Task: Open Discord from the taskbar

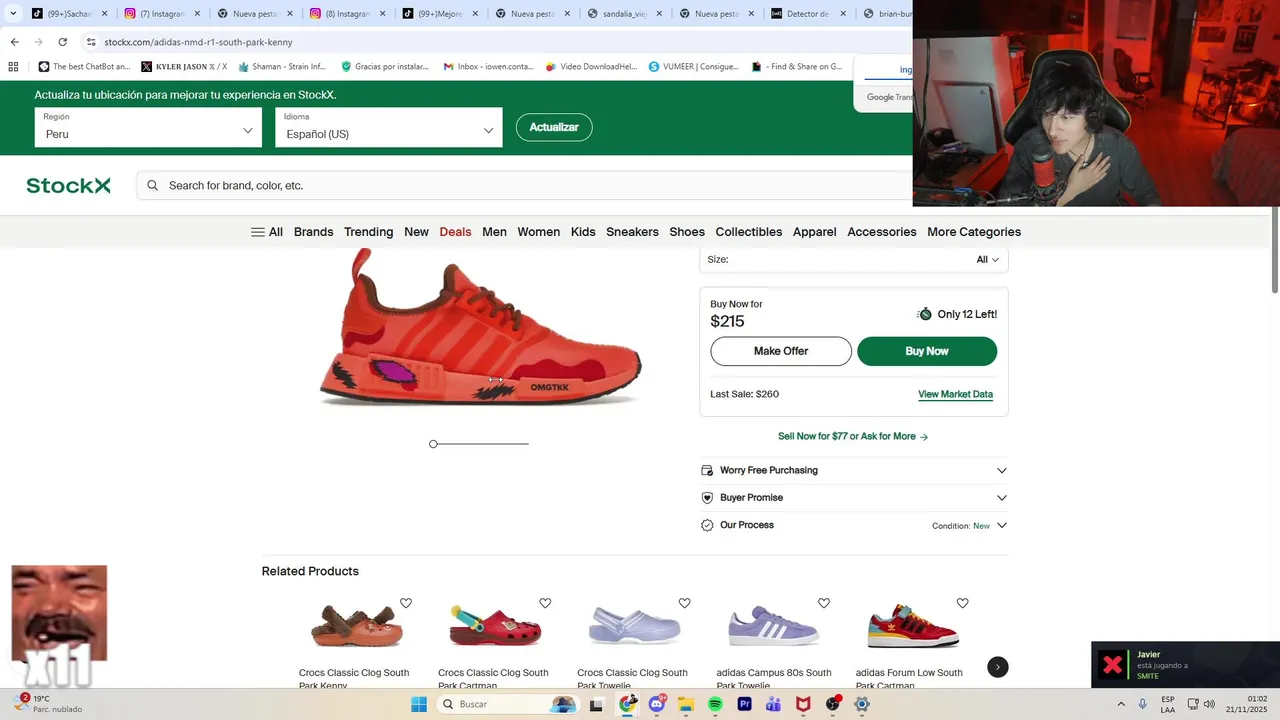Action: tap(657, 704)
